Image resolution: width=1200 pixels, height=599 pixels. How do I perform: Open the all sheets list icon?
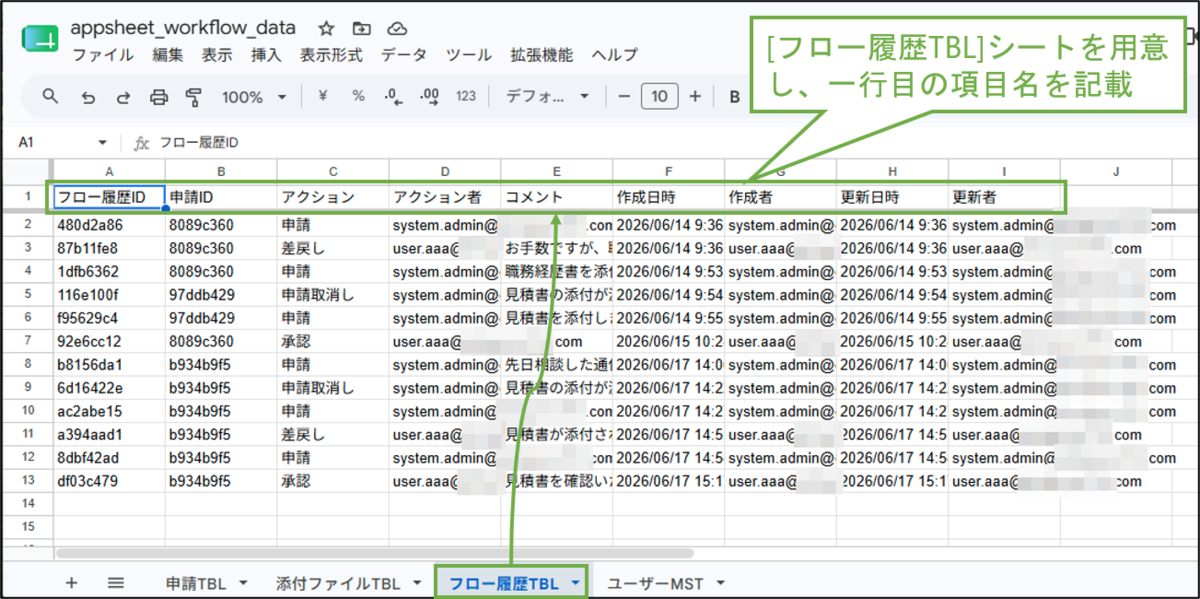(116, 582)
